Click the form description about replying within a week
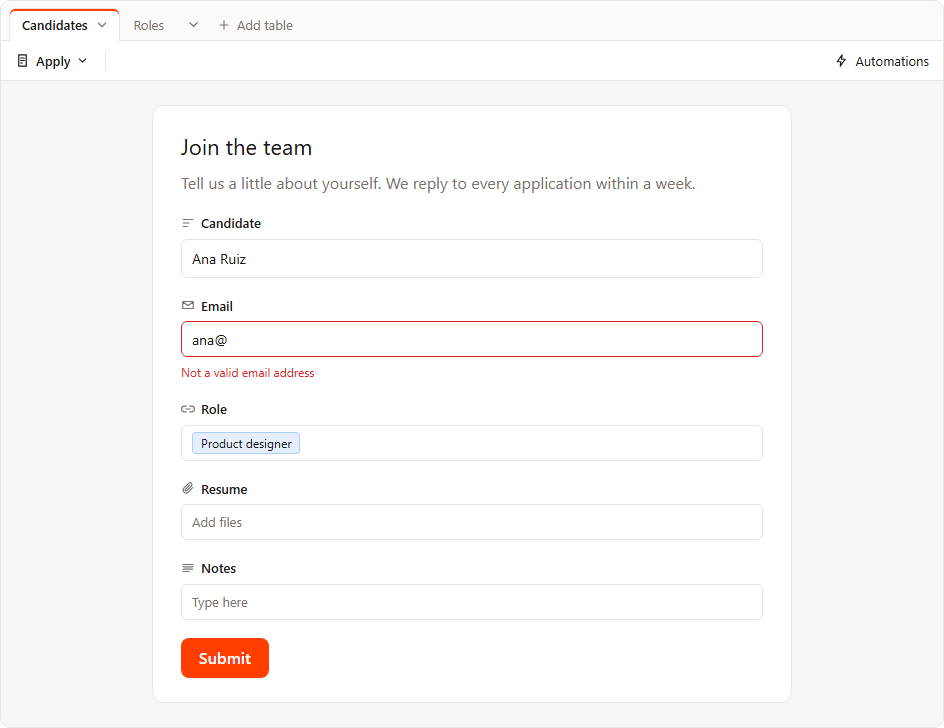Image resolution: width=944 pixels, height=728 pixels. 438,184
